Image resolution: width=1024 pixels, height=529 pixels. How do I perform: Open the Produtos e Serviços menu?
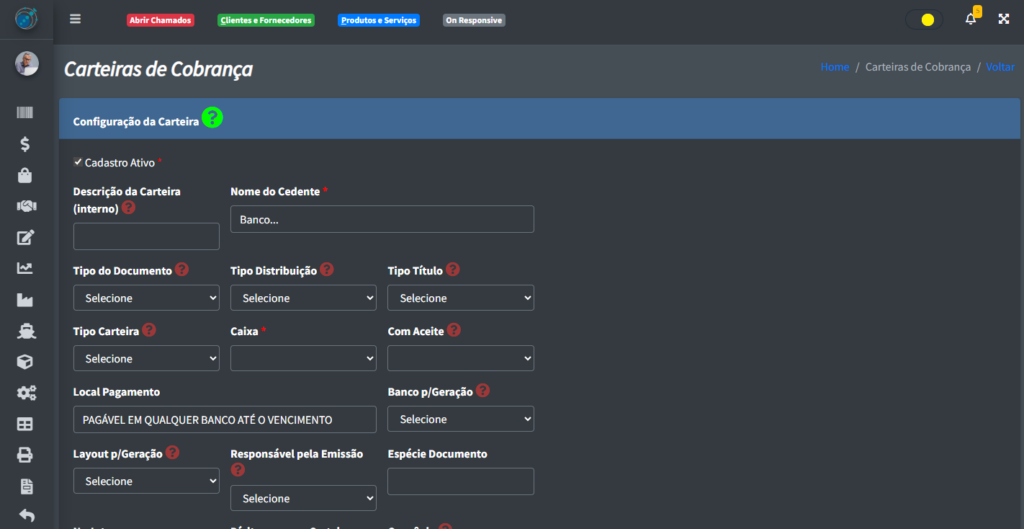(378, 20)
